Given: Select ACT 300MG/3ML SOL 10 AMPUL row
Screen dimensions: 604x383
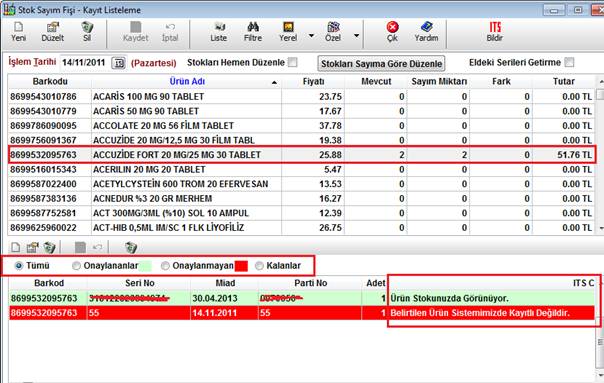Looking at the screenshot, I should (302, 213).
